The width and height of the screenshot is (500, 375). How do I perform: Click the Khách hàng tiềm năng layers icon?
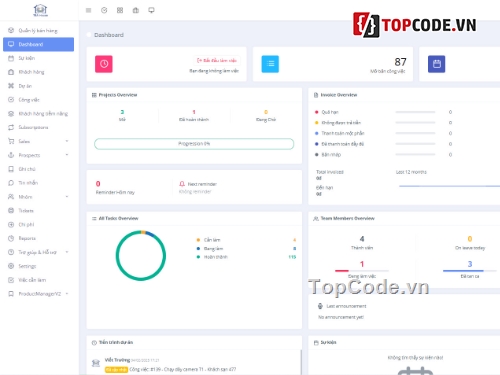[x=11, y=114]
